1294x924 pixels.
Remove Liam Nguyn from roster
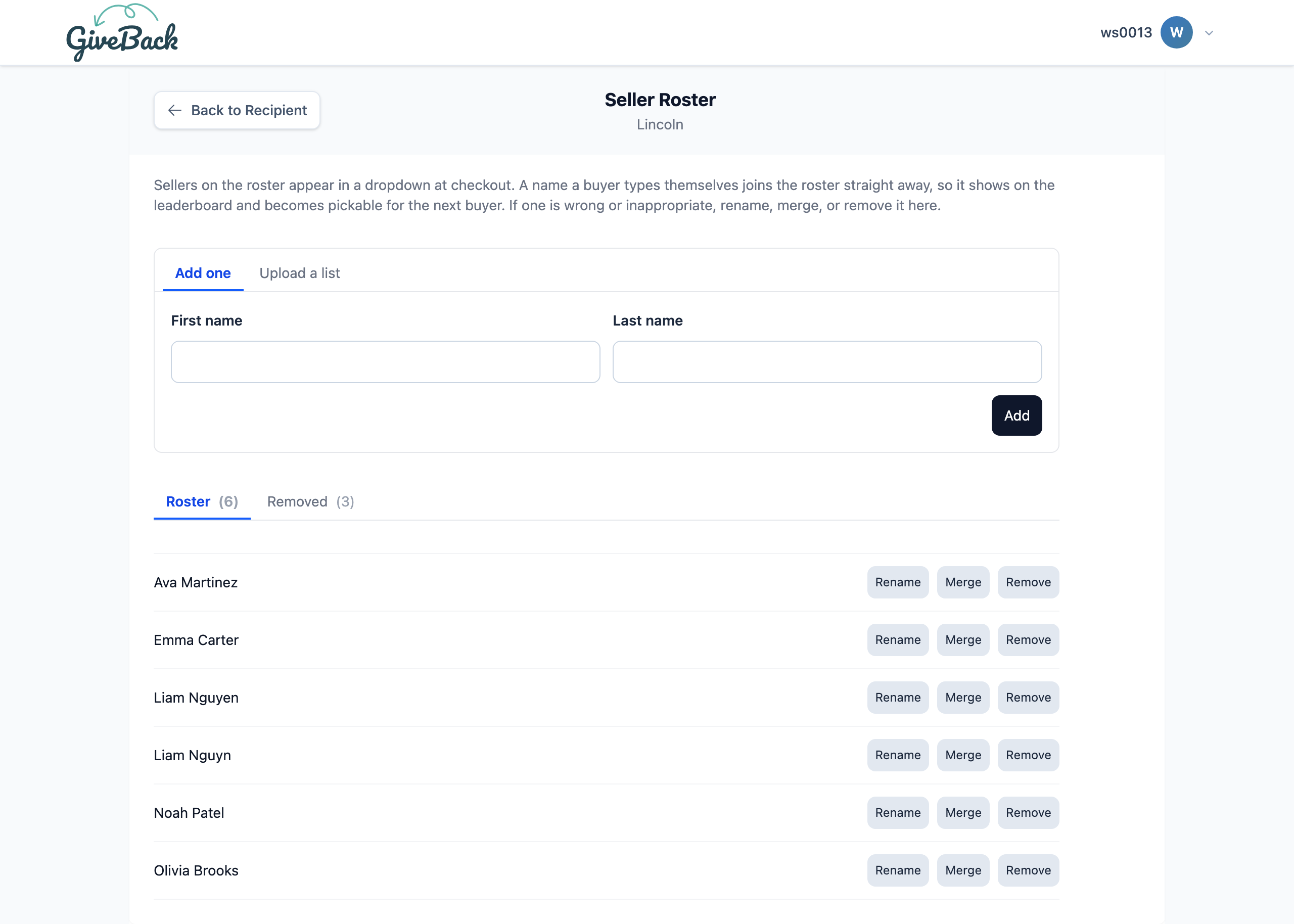[1028, 755]
